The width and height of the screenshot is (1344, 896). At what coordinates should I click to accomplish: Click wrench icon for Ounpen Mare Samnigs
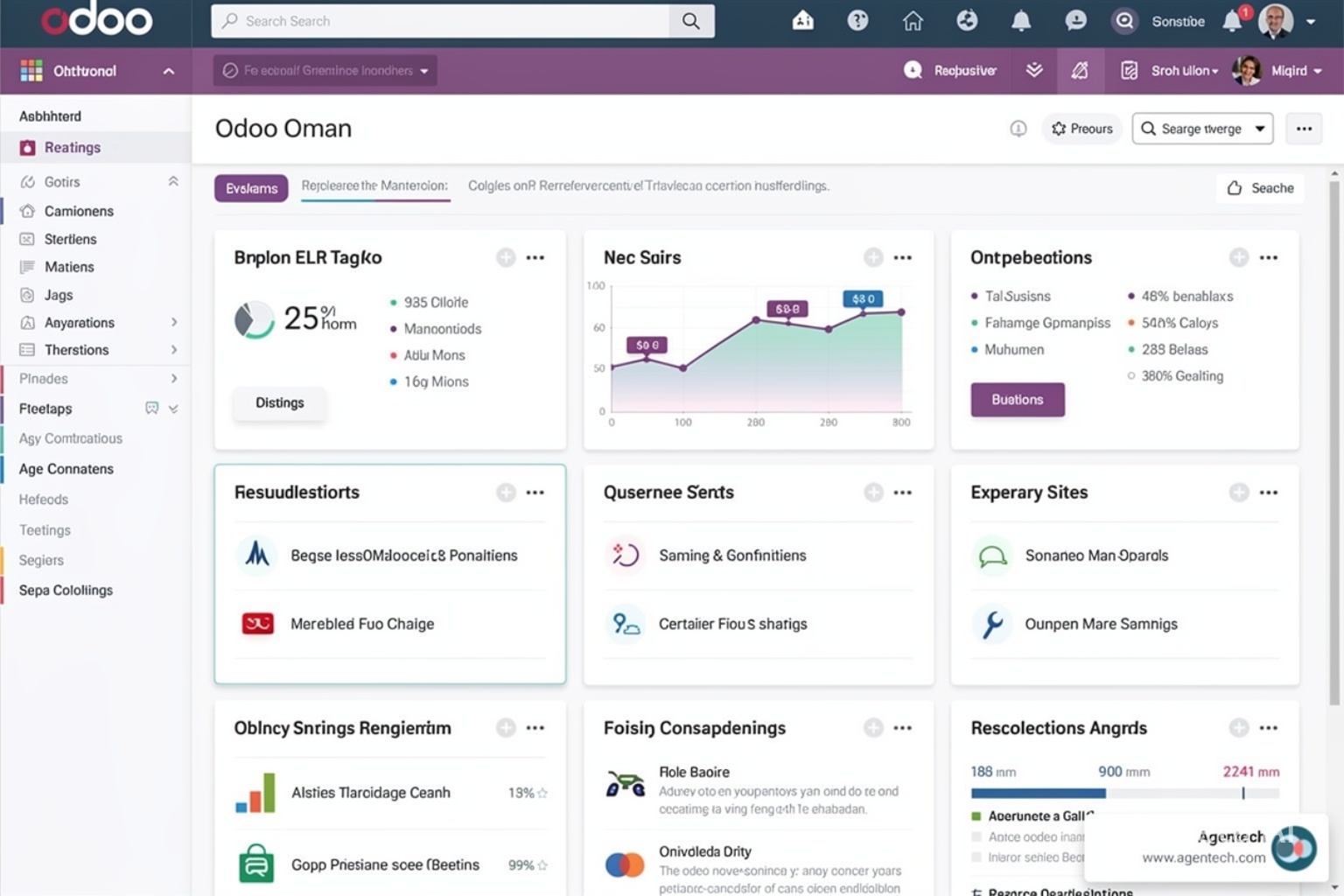click(992, 624)
